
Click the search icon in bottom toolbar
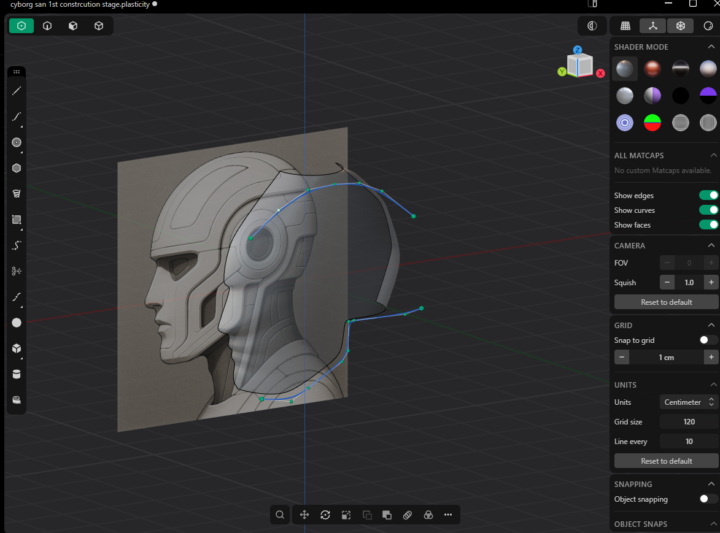pyautogui.click(x=280, y=515)
